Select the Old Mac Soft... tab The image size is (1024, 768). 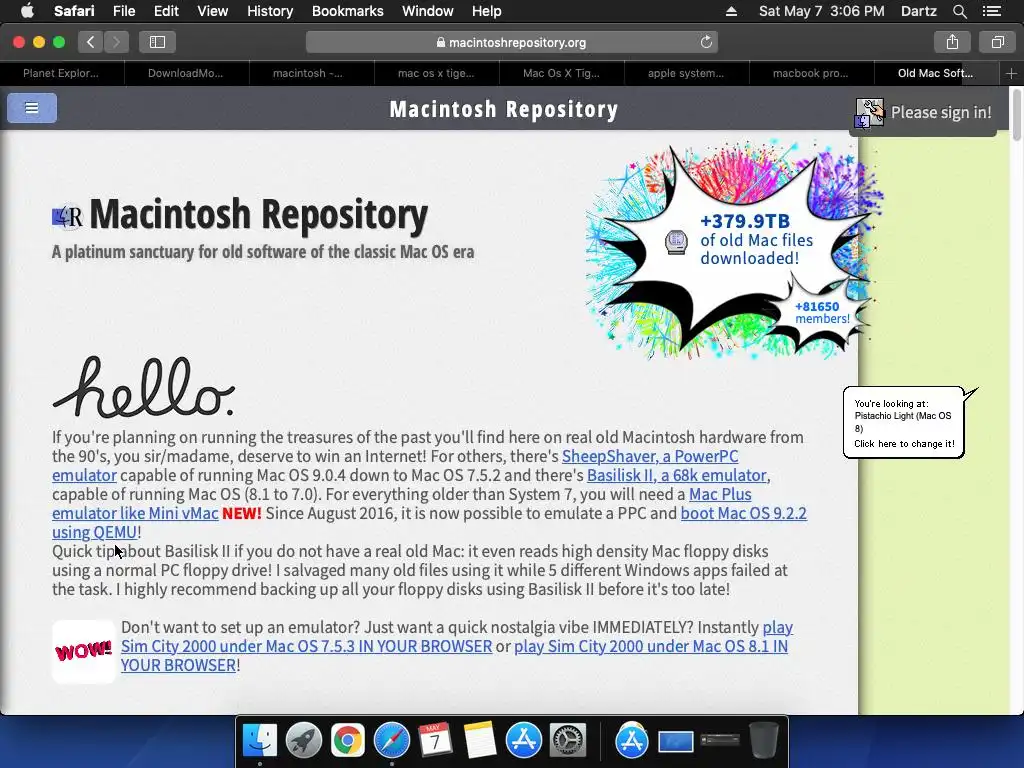pos(936,73)
